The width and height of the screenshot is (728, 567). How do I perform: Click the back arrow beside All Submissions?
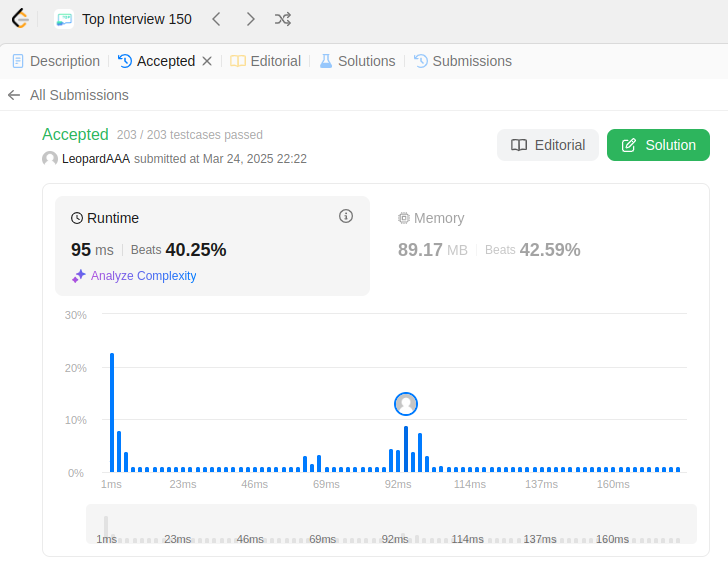[x=14, y=95]
